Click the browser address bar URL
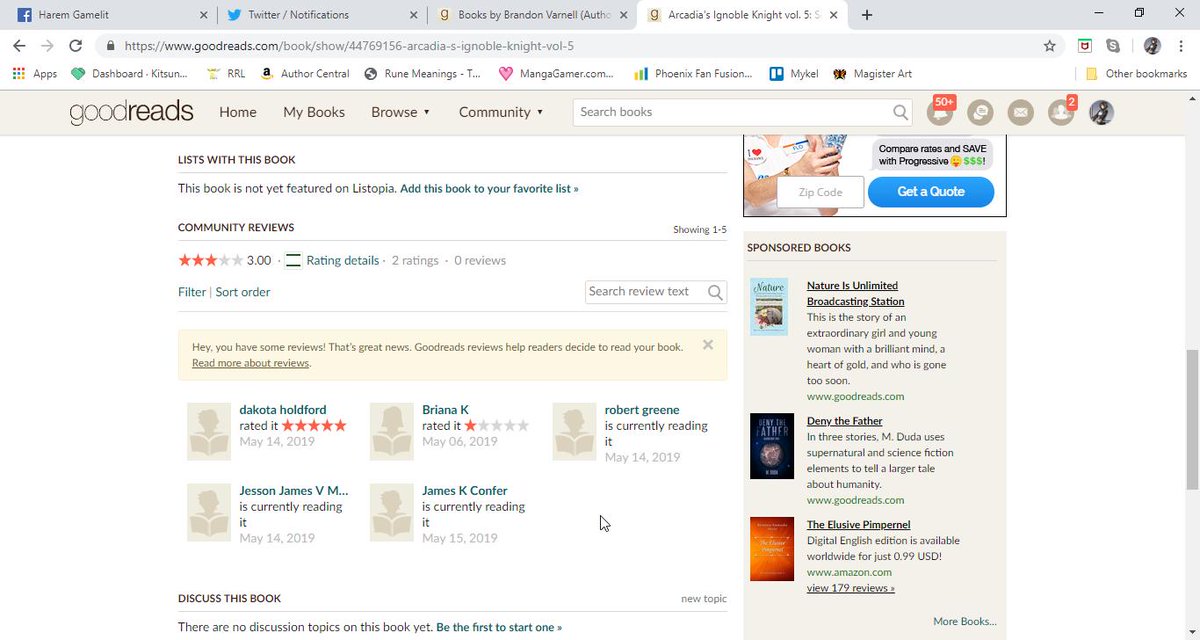The width and height of the screenshot is (1200, 640). pyautogui.click(x=349, y=46)
